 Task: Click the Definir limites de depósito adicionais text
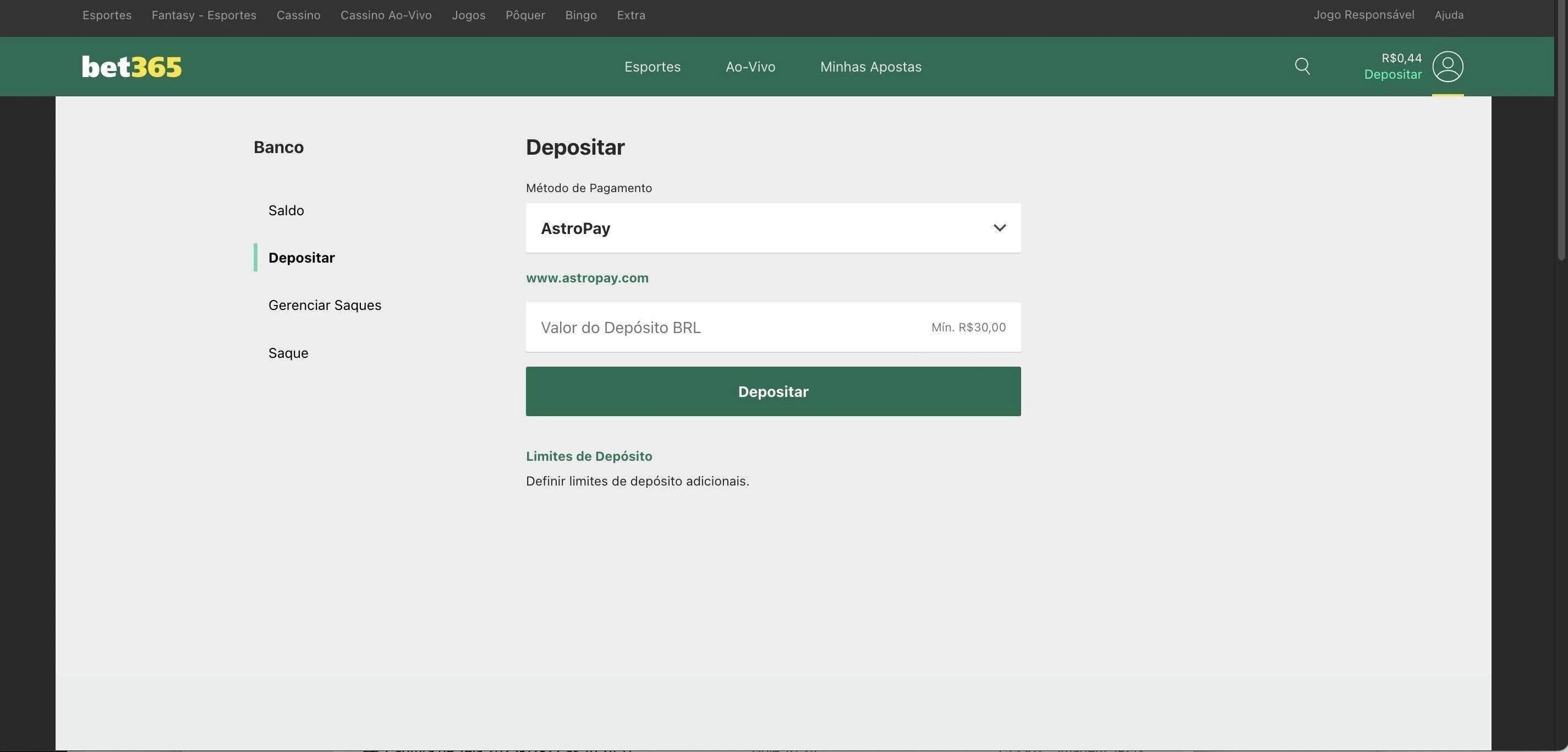pos(637,481)
